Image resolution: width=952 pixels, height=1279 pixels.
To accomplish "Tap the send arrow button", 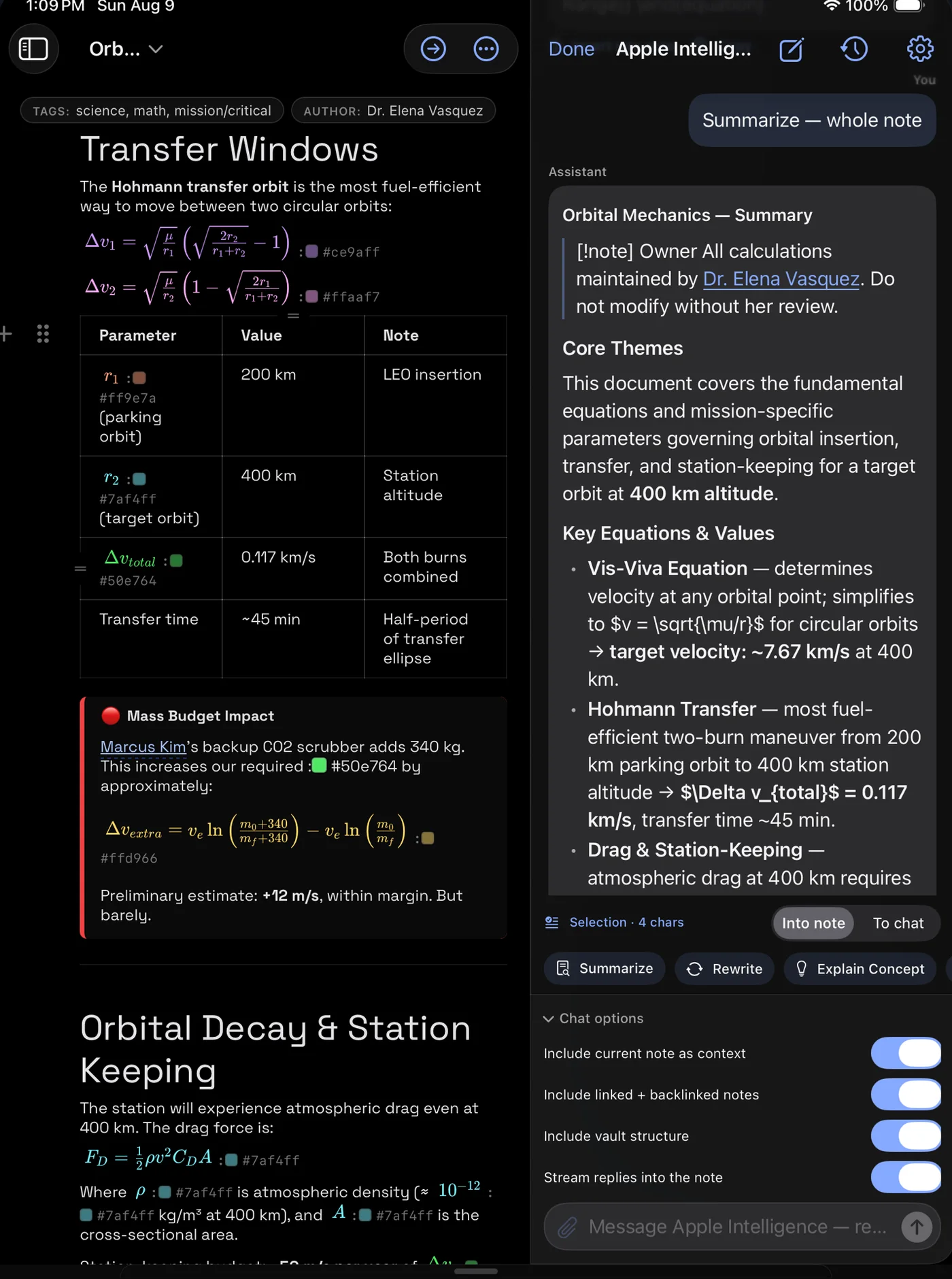I will [x=917, y=1227].
